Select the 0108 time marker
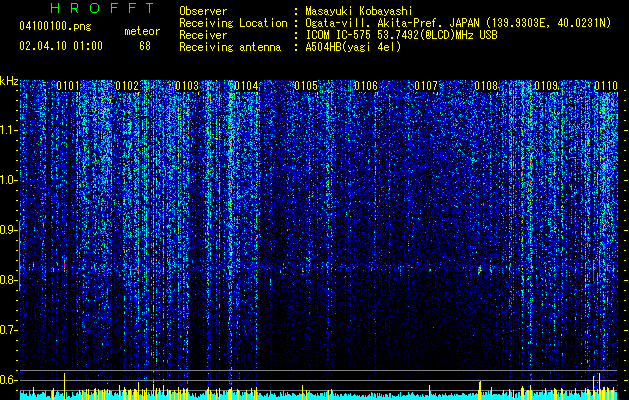 pyautogui.click(x=486, y=86)
